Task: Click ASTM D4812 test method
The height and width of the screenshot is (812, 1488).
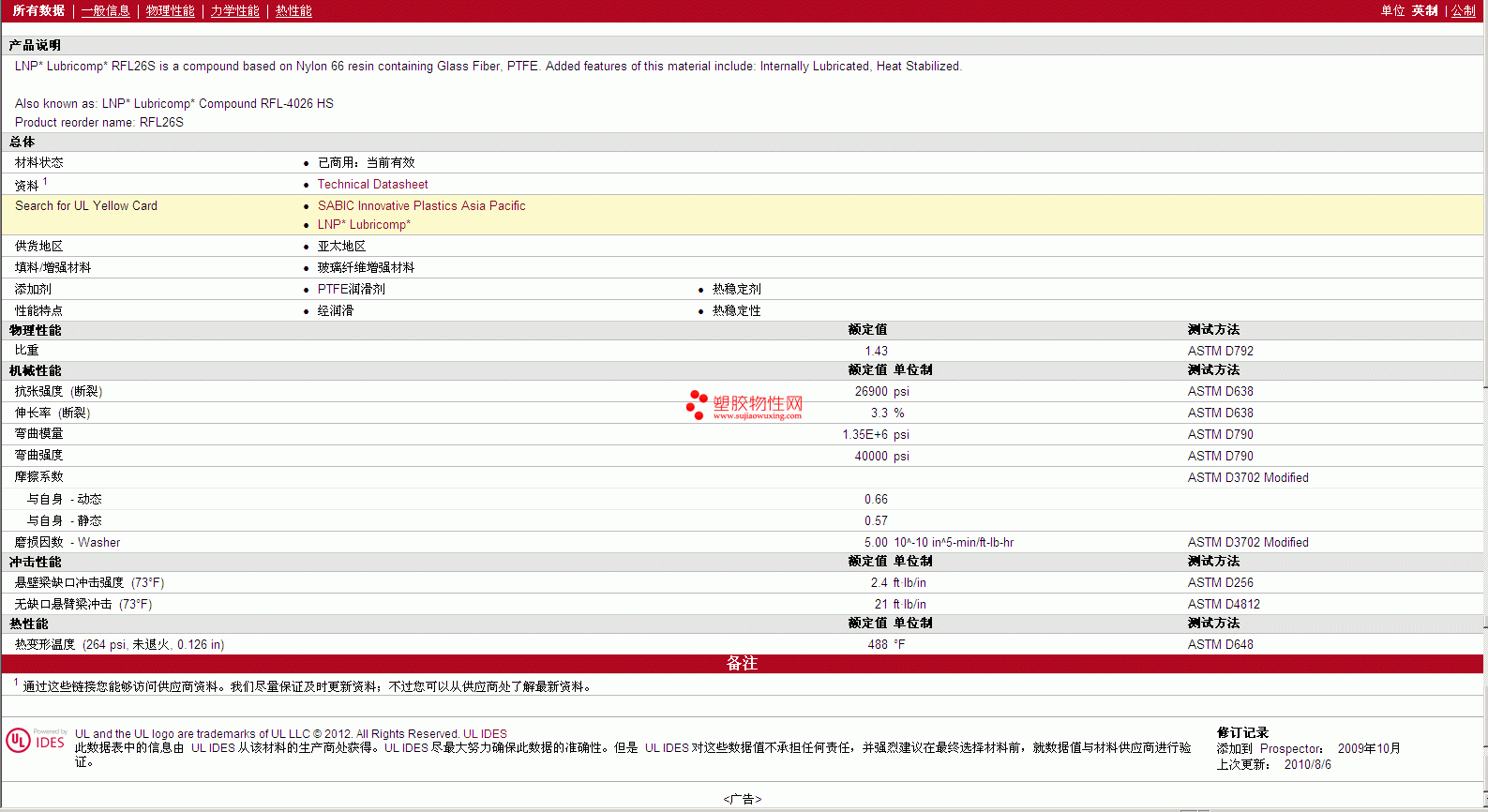Action: (x=1224, y=605)
